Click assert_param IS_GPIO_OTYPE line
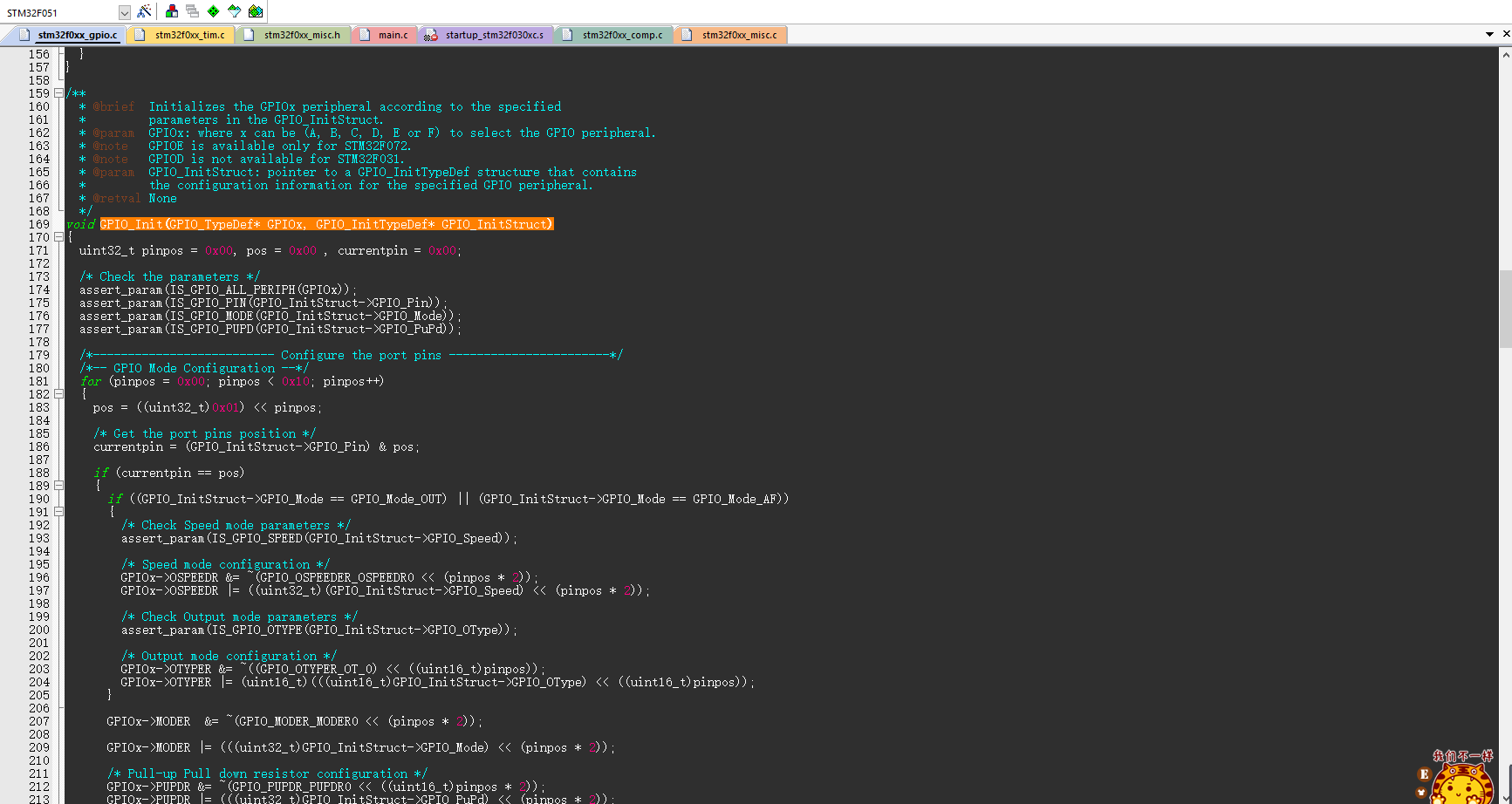Image resolution: width=1512 pixels, height=804 pixels. [319, 630]
